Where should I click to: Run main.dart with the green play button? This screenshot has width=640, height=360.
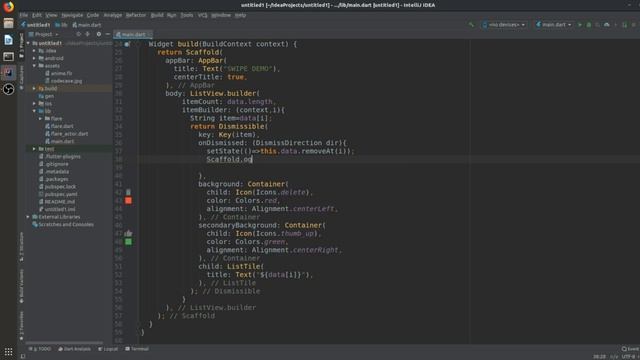pyautogui.click(x=580, y=25)
